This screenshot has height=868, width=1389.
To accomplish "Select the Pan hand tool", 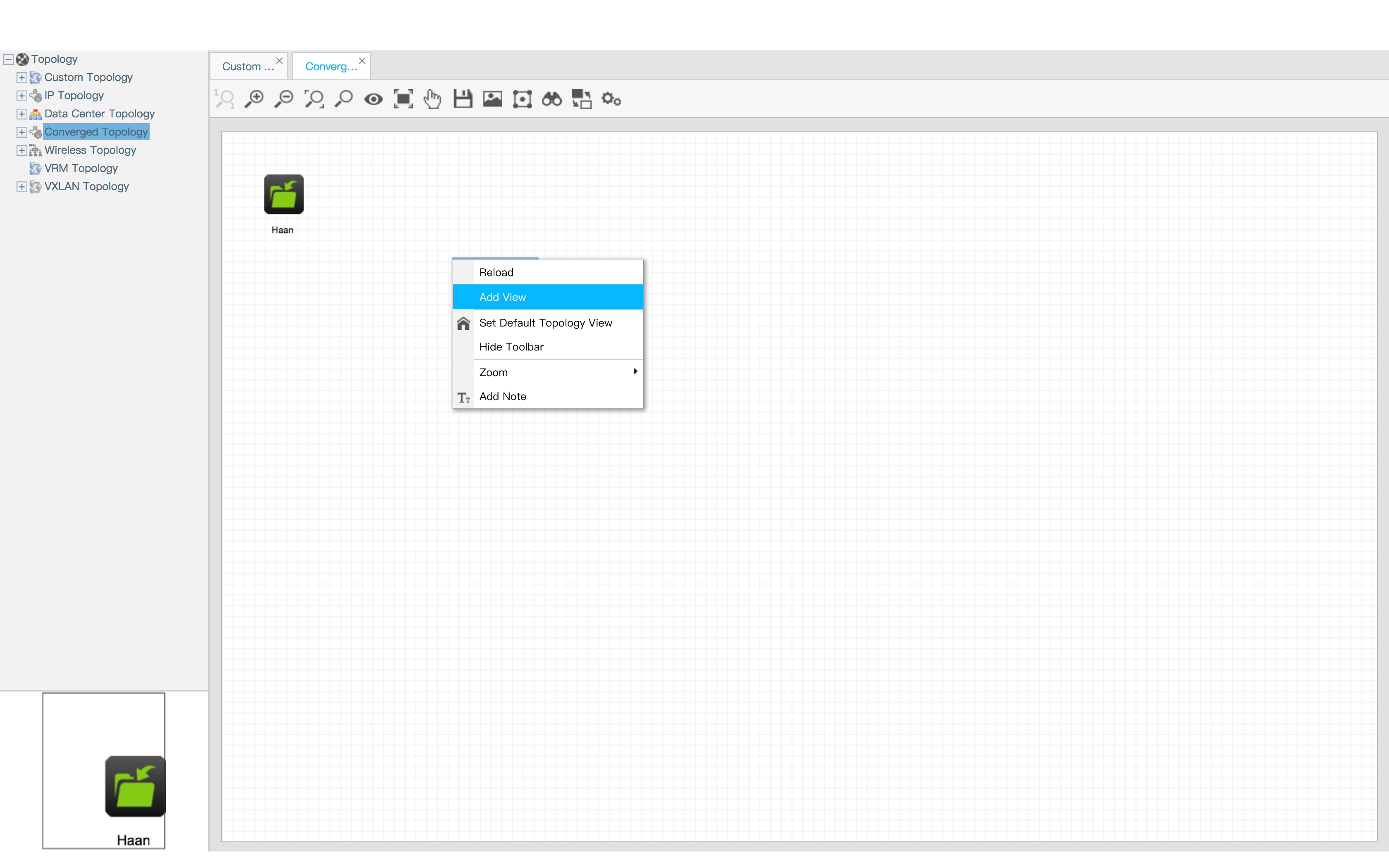I will (433, 99).
